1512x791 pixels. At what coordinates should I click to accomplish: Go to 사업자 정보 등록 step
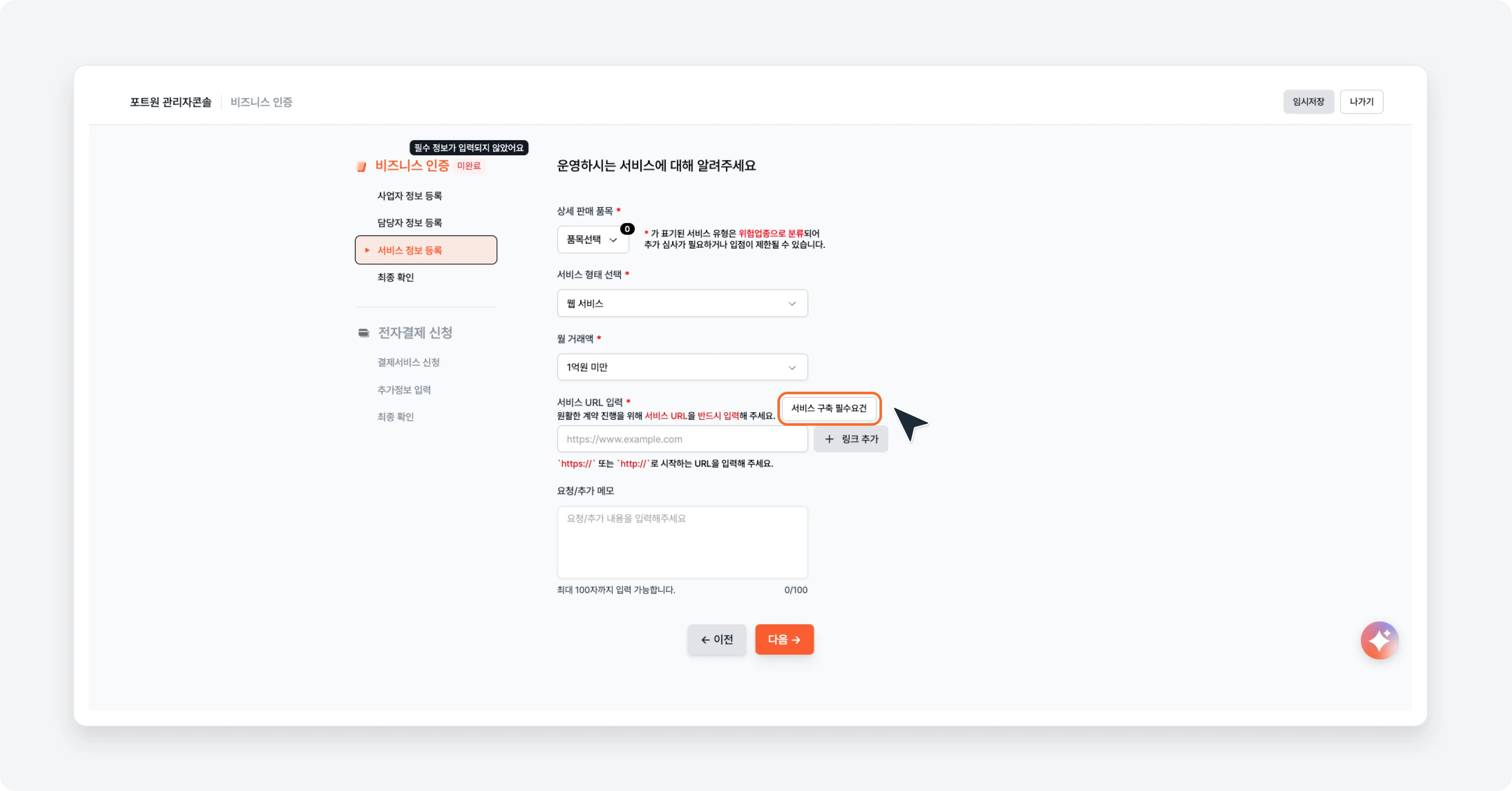coord(409,196)
